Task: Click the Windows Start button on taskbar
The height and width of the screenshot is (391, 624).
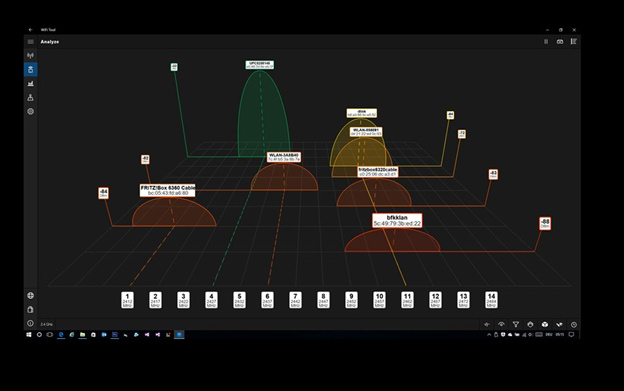Action: coord(29,335)
